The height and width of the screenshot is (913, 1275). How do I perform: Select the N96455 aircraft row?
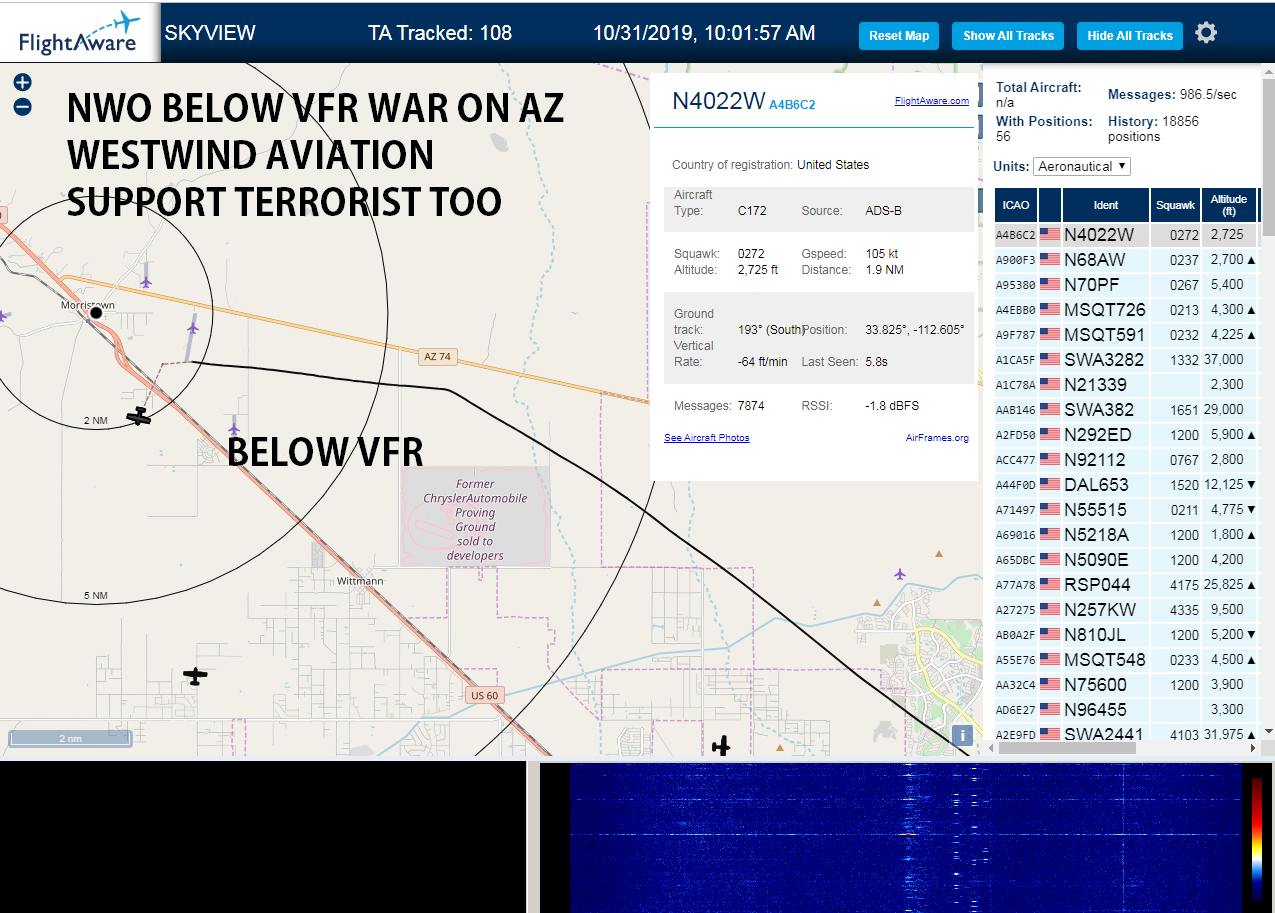(x=1127, y=710)
